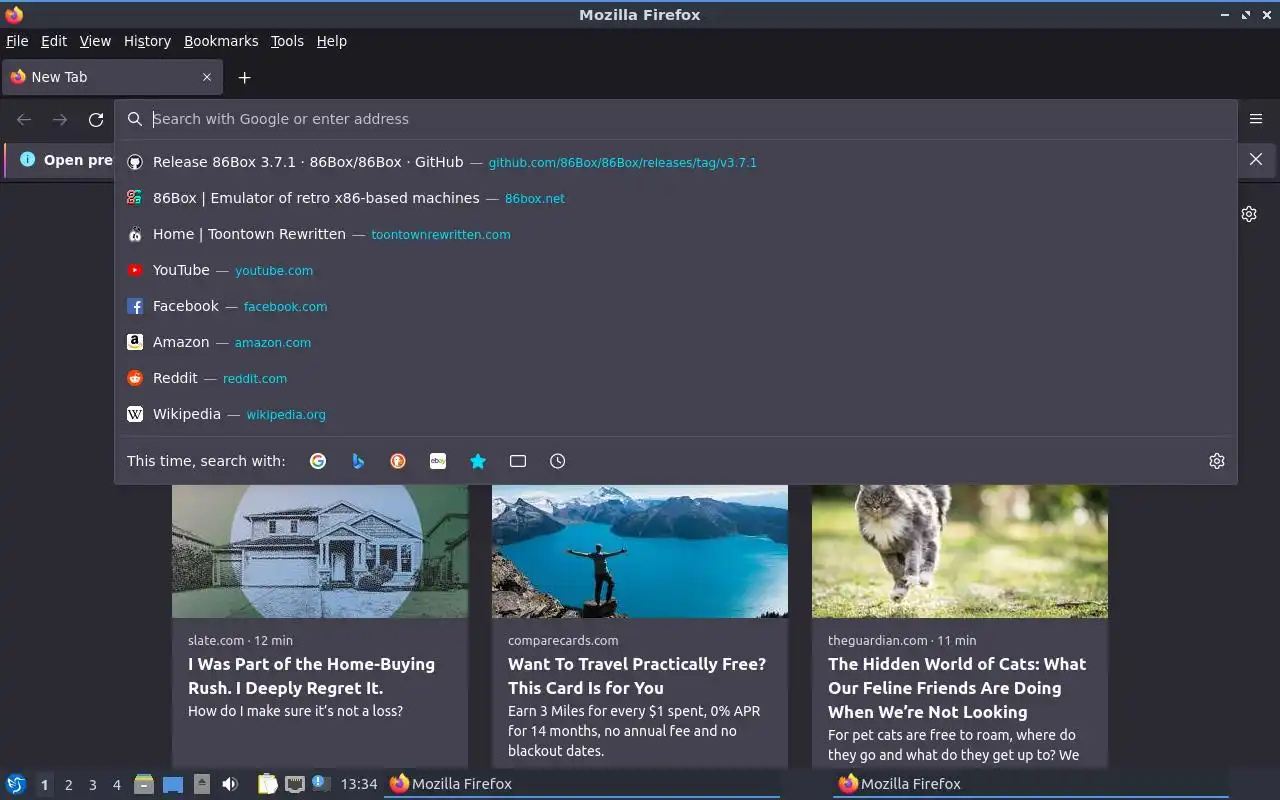The height and width of the screenshot is (800, 1280).
Task: Click the volume speaker tray icon
Action: pos(230,784)
